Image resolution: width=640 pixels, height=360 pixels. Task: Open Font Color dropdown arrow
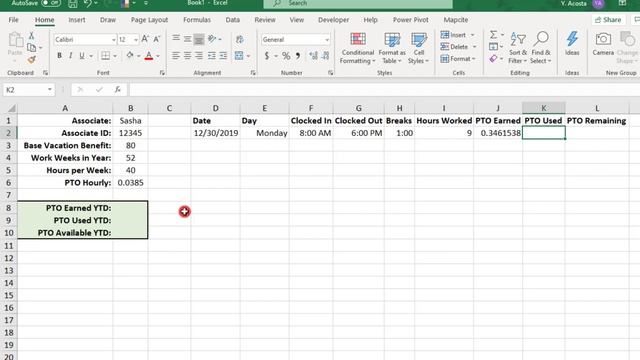tap(158, 56)
